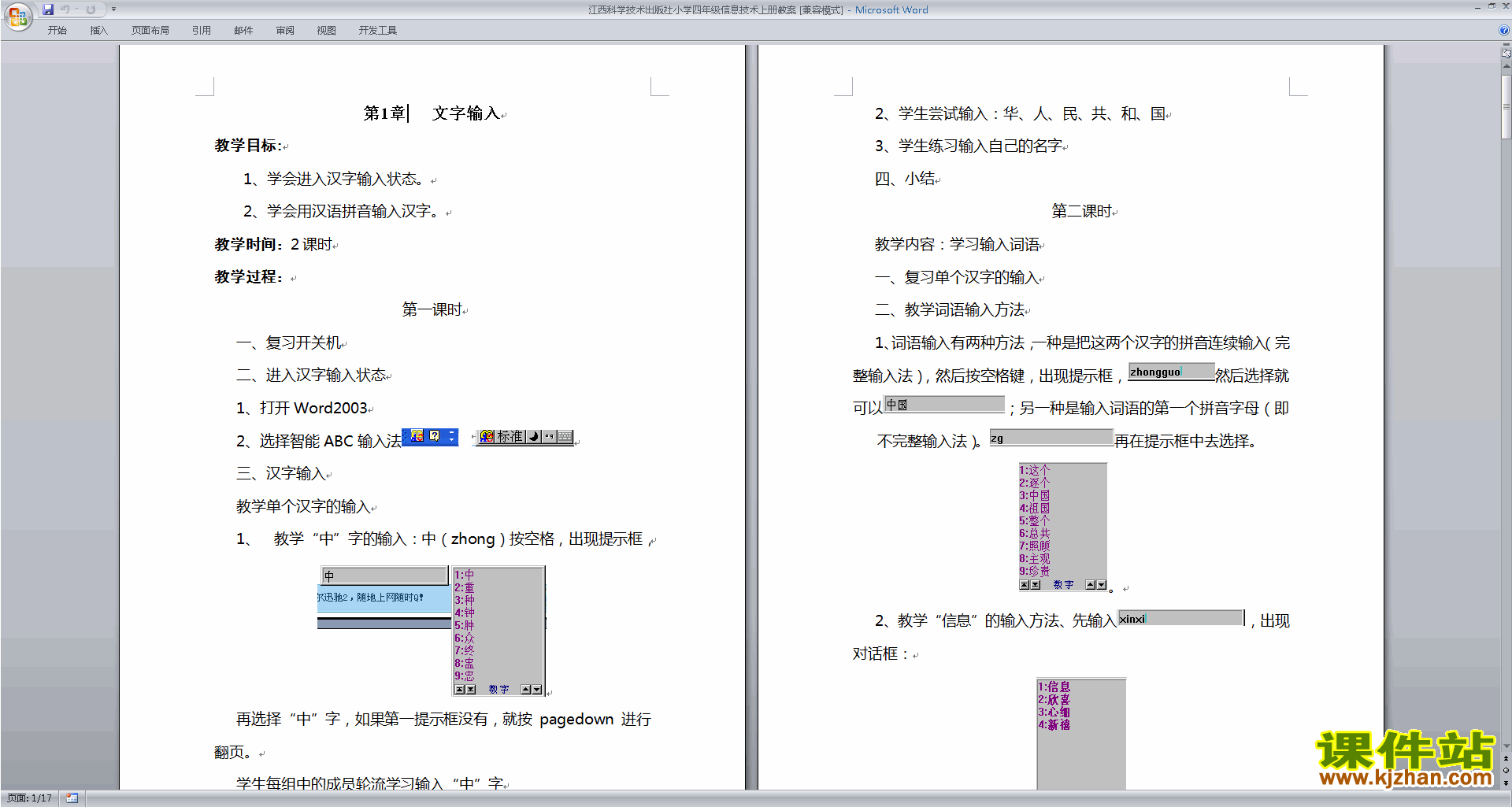Click the text 二、教学词语输入方法

[951, 309]
